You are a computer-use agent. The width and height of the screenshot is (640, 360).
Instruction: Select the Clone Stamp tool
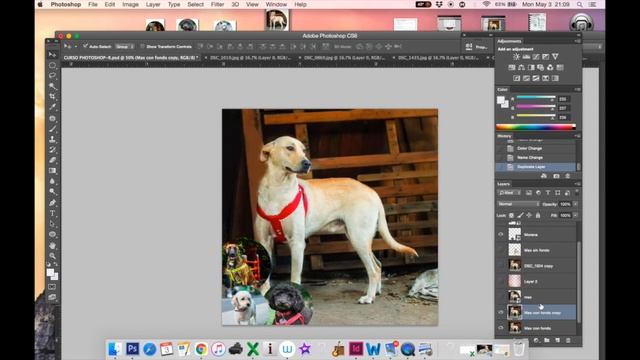52,140
